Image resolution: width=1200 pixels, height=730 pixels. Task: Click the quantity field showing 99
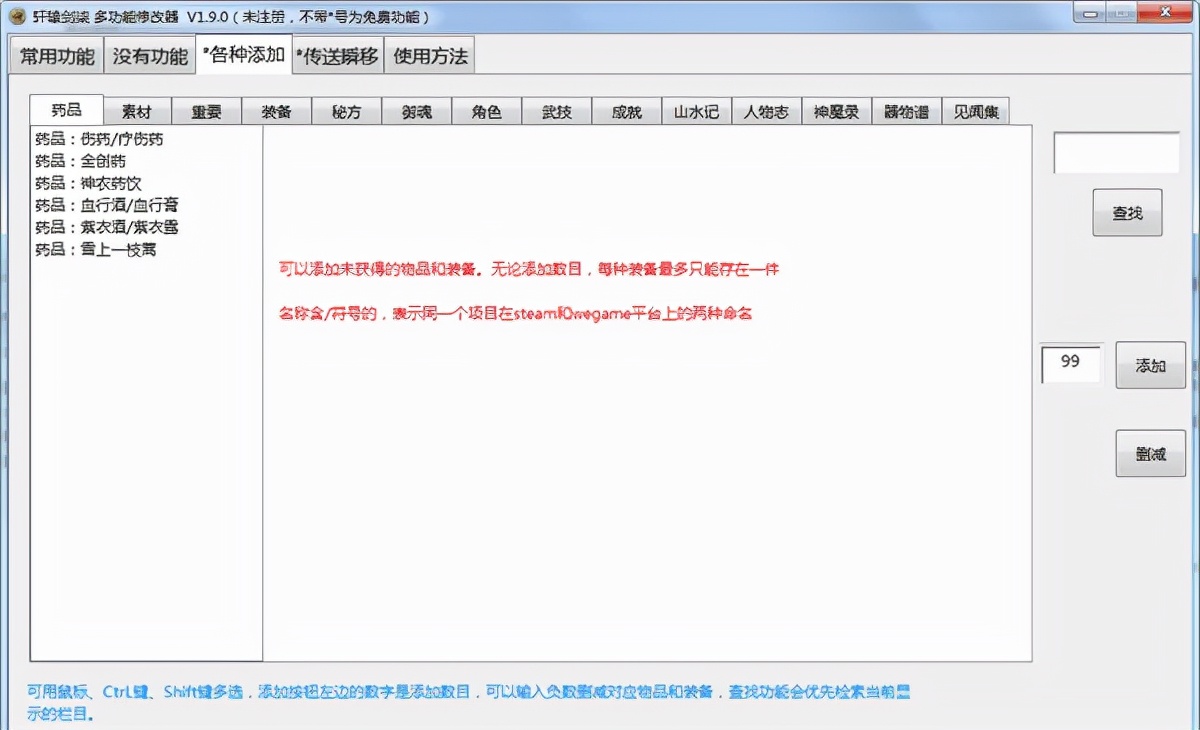[1071, 365]
